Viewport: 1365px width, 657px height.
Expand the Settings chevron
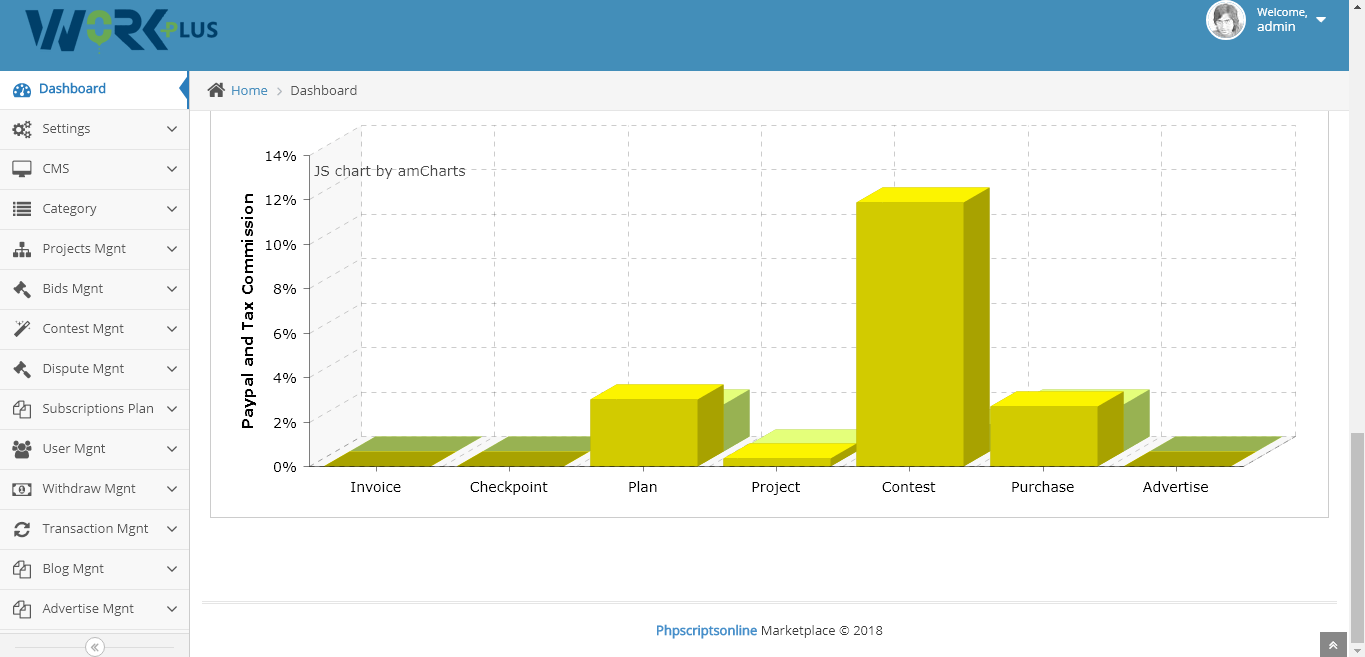pyautogui.click(x=172, y=129)
